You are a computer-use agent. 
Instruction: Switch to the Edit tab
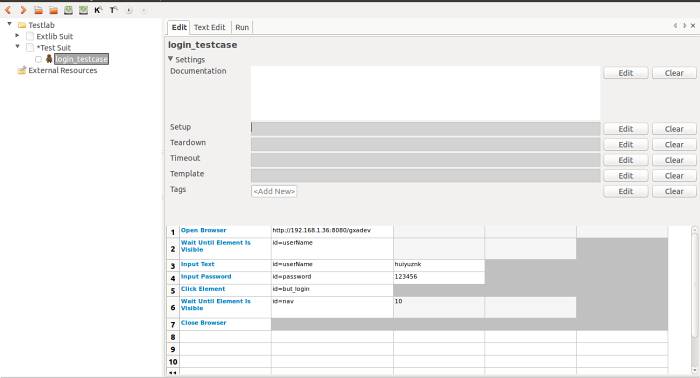[179, 27]
